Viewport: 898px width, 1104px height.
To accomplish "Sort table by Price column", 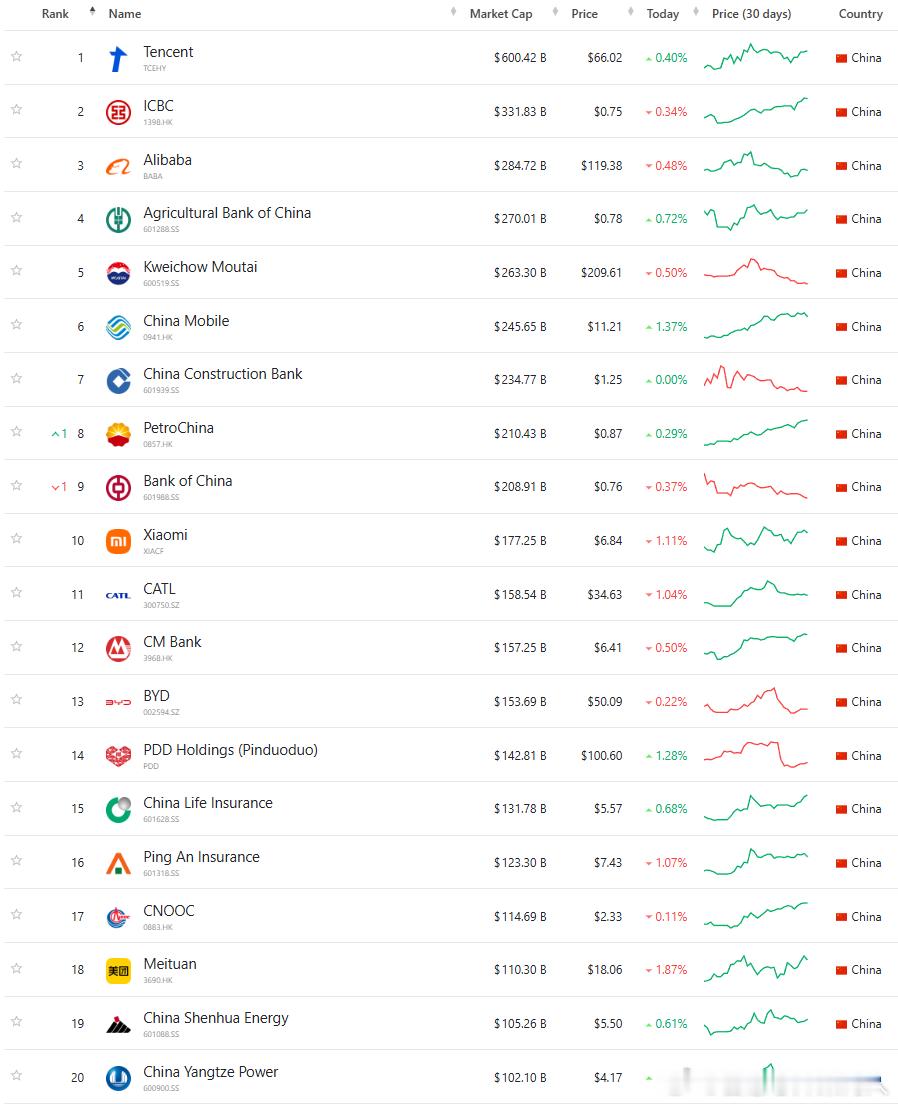I will tap(585, 14).
